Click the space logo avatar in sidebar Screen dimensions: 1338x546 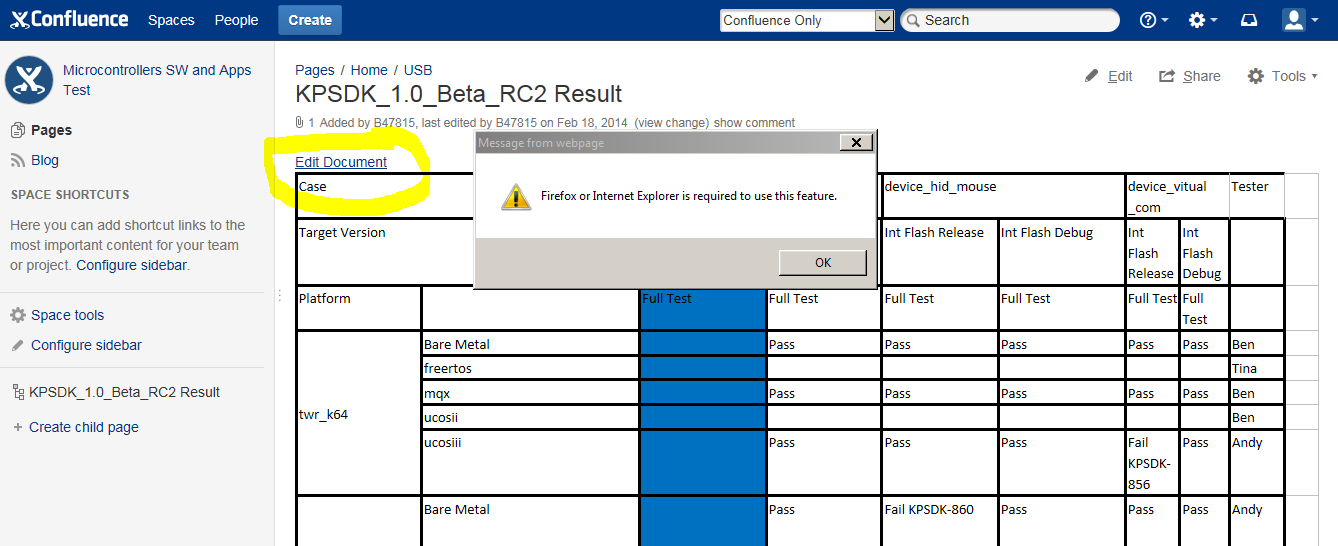pyautogui.click(x=29, y=80)
